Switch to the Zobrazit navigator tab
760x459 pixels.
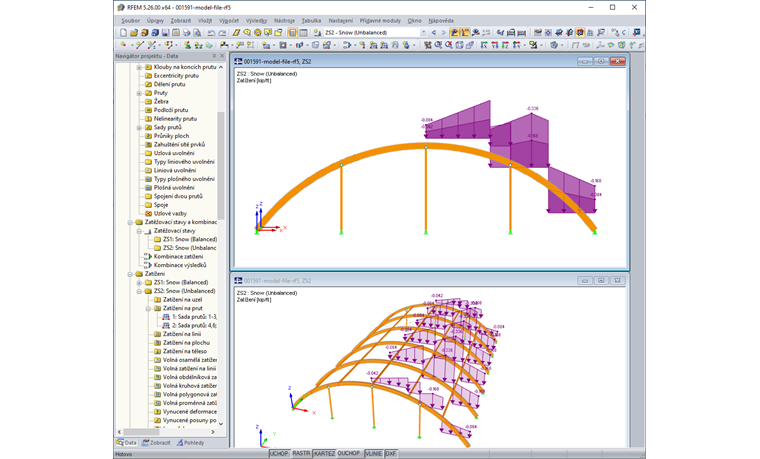(156, 443)
